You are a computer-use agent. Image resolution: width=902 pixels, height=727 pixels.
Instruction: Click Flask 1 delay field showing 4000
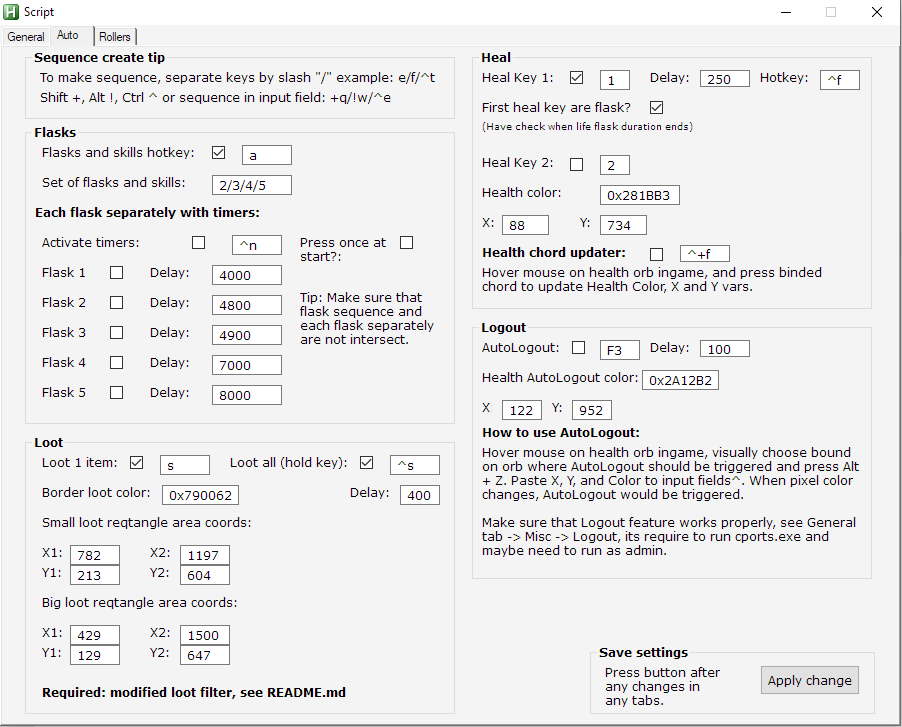pyautogui.click(x=247, y=275)
